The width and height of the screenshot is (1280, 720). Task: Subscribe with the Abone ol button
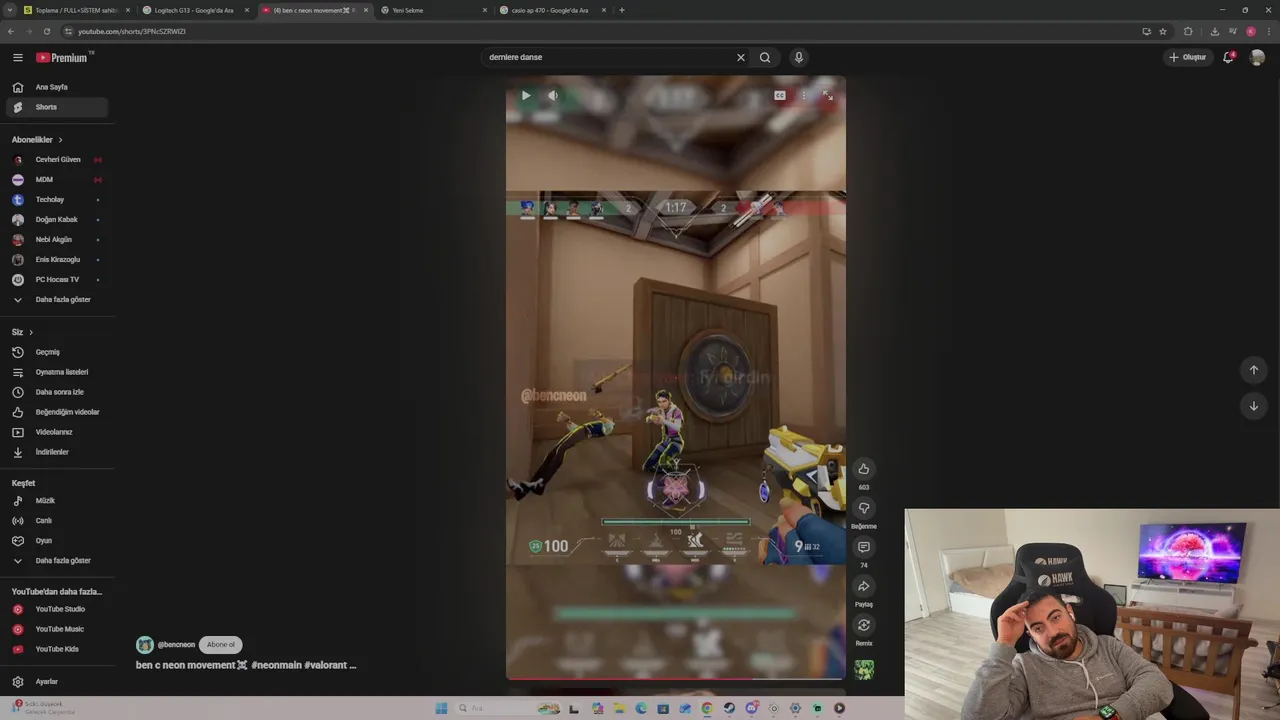click(x=221, y=645)
